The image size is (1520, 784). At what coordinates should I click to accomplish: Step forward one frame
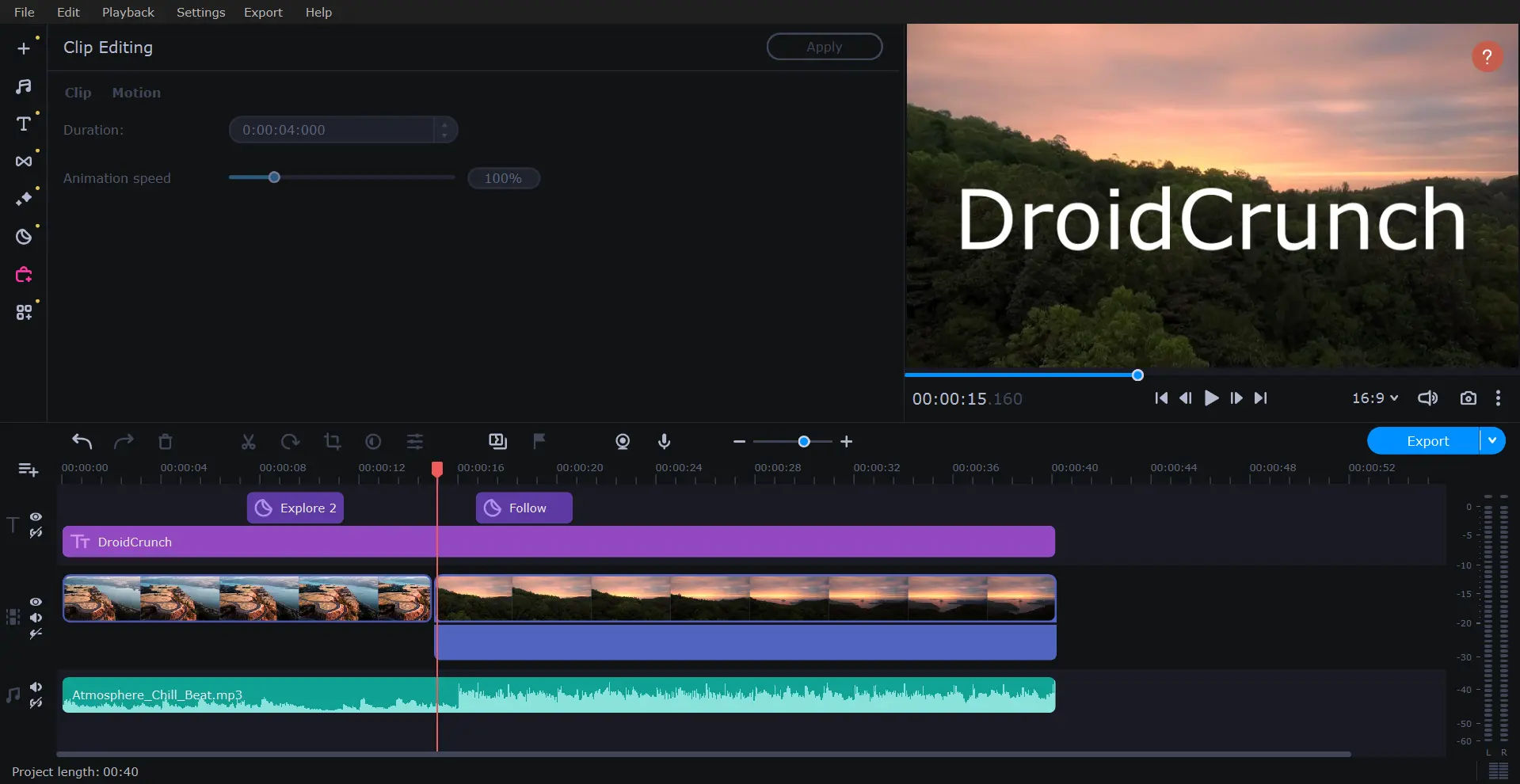[x=1236, y=398]
